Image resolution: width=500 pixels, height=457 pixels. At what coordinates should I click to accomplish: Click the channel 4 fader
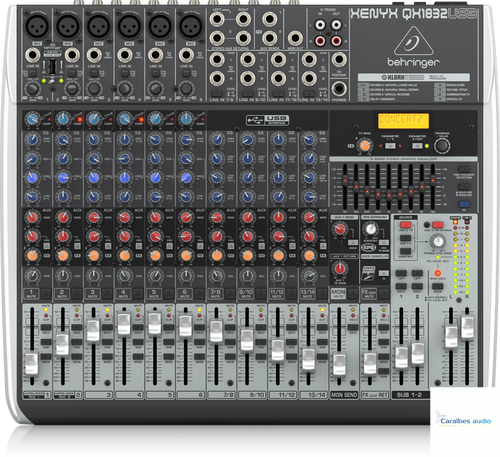pyautogui.click(x=124, y=324)
